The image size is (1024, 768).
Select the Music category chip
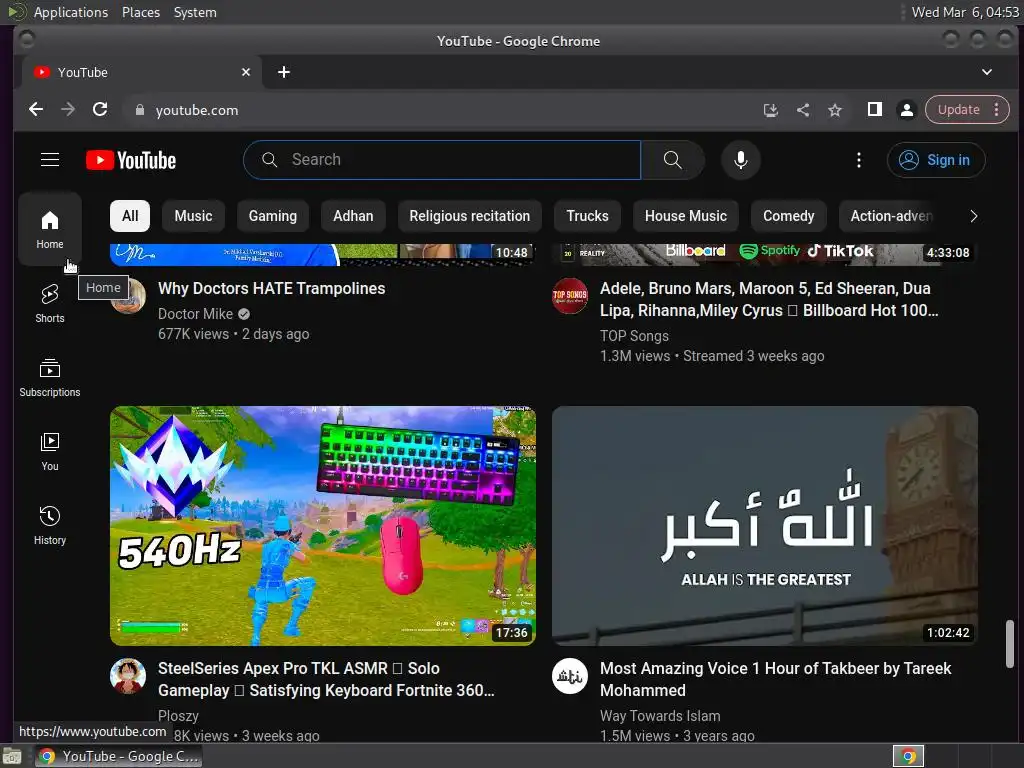click(x=193, y=216)
